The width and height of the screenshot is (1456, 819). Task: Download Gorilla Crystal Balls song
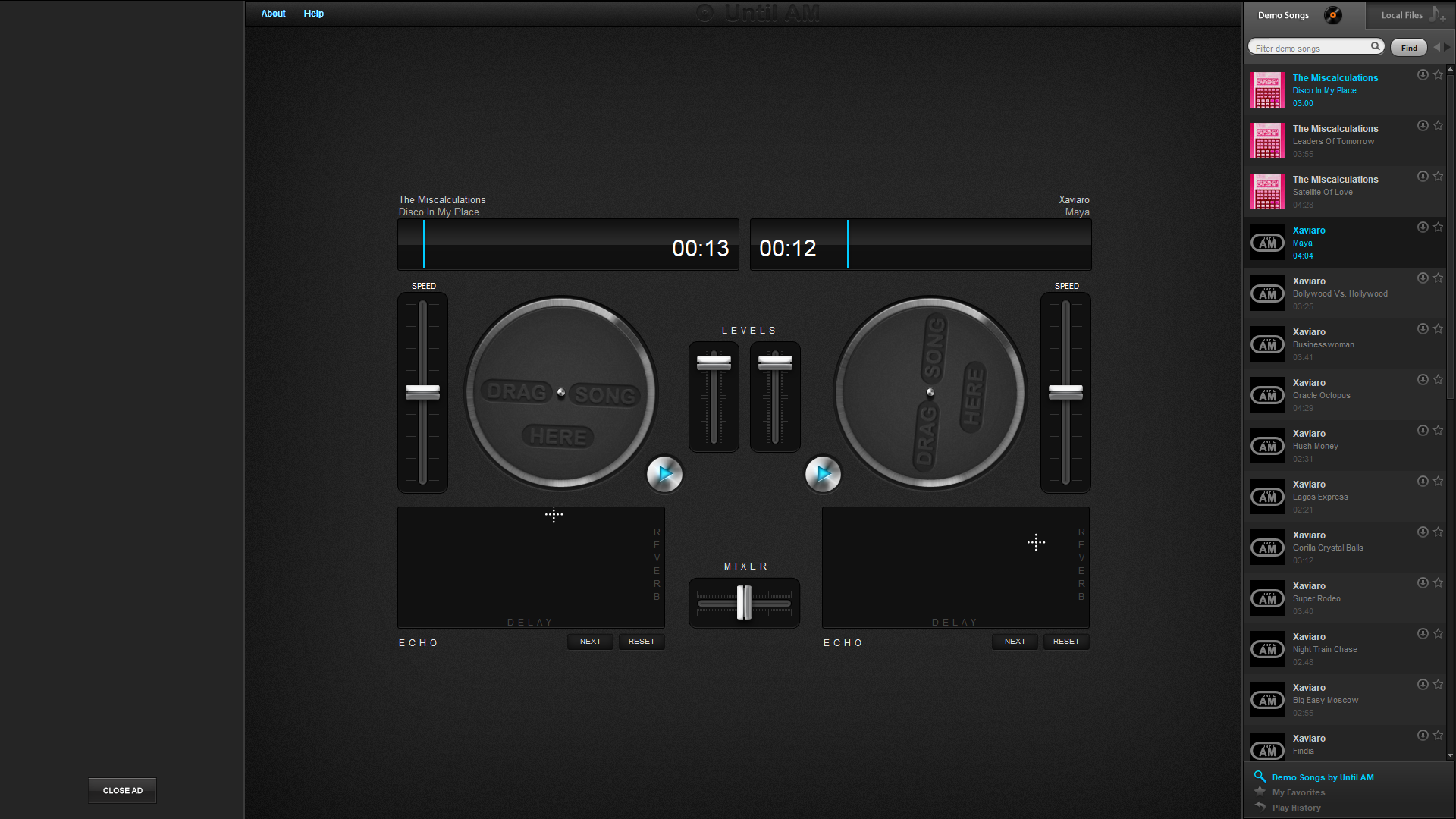pyautogui.click(x=1423, y=532)
